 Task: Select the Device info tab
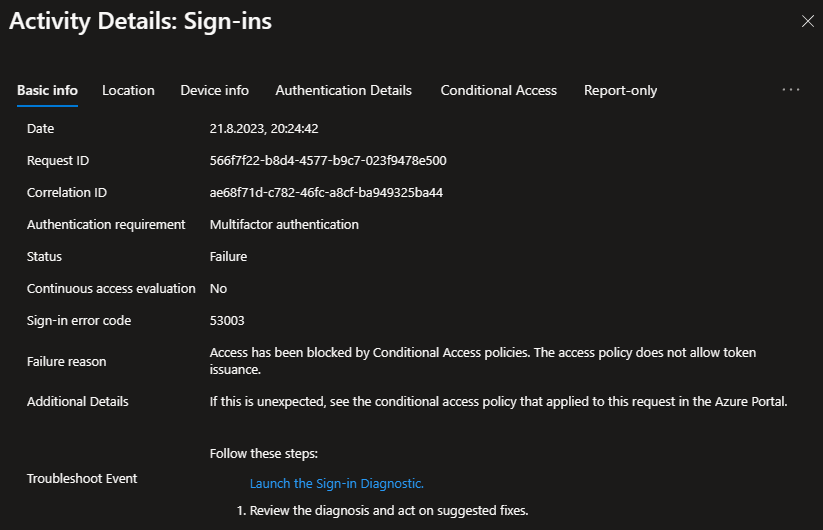214,90
